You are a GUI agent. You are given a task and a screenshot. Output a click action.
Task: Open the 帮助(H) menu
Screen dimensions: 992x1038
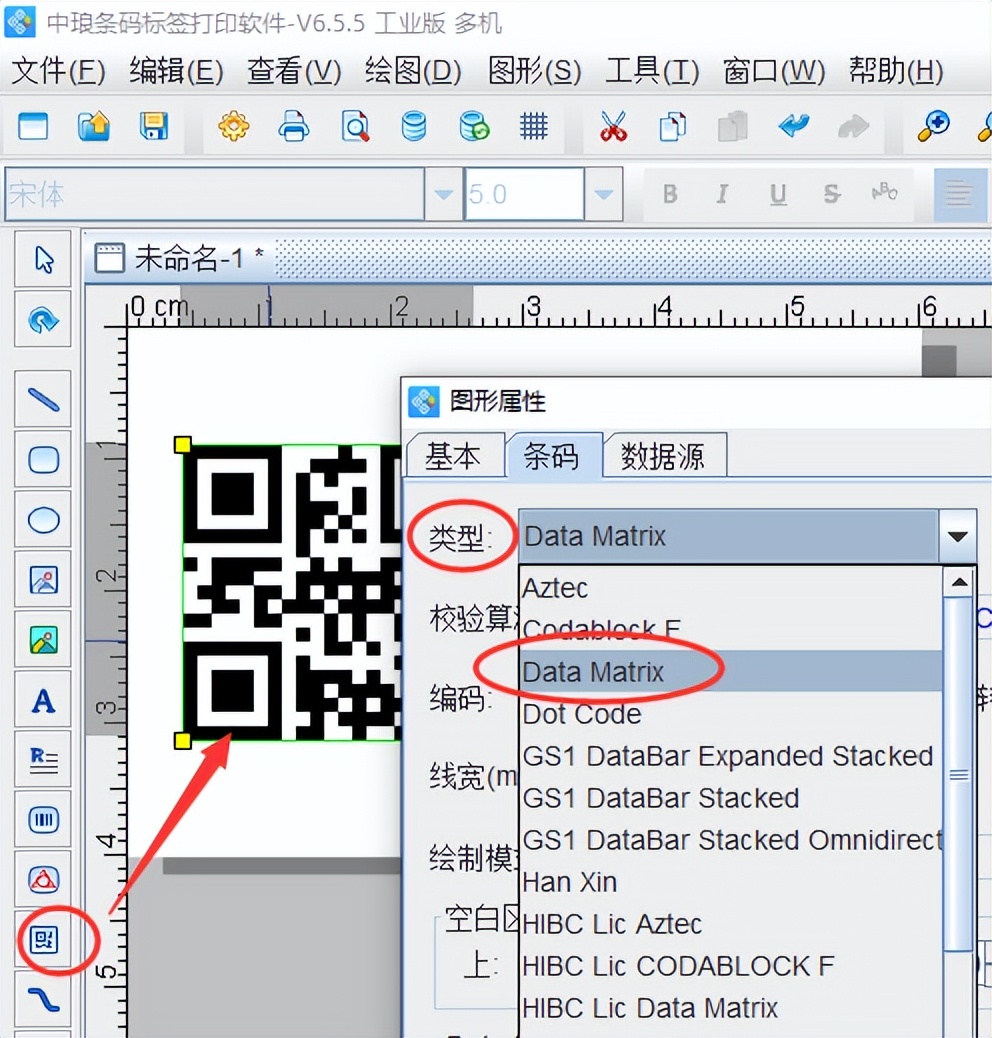coord(896,71)
